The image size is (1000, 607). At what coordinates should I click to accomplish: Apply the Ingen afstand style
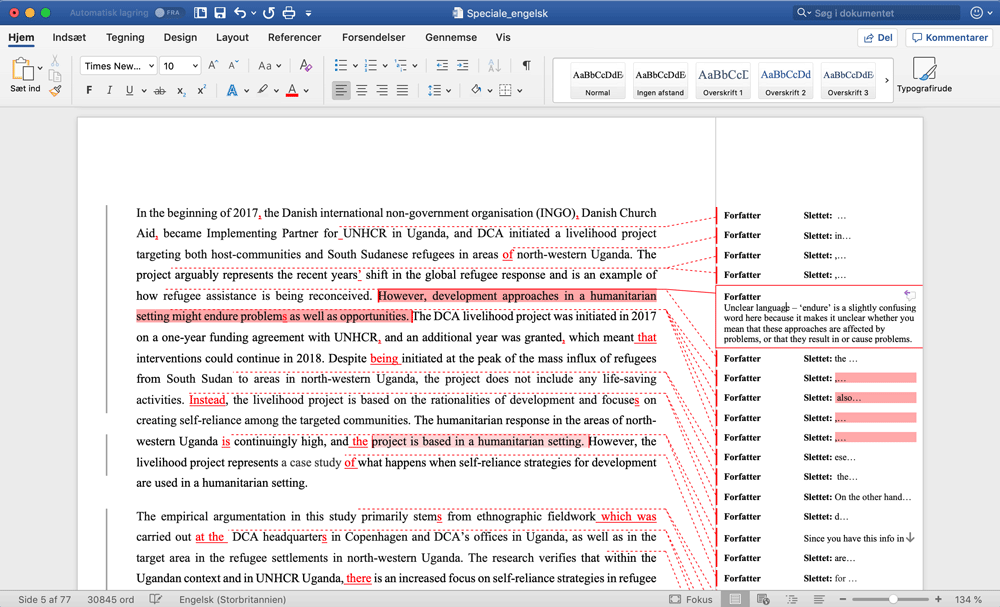pos(660,80)
